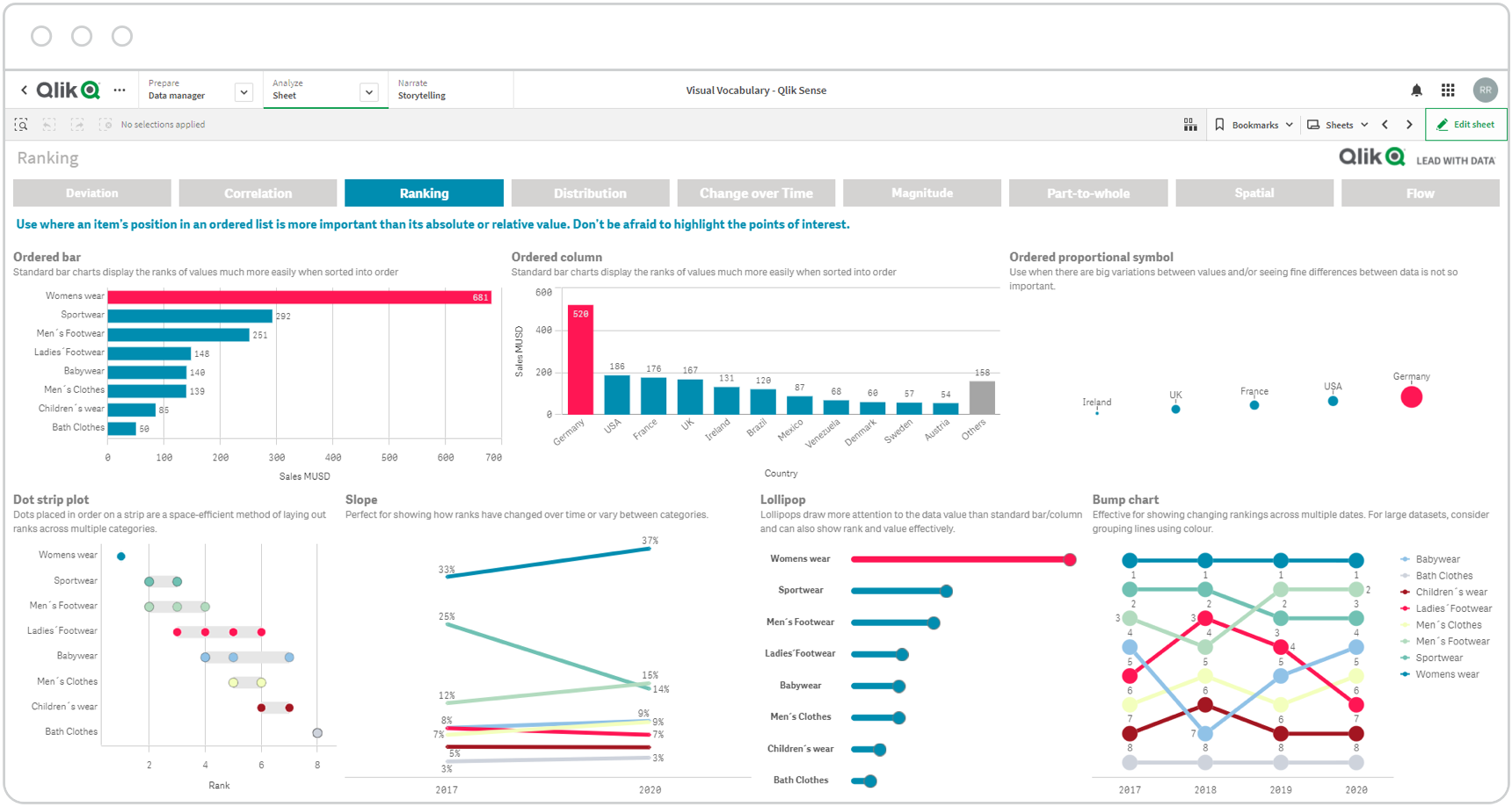The image size is (1512, 807).
Task: Click the 37% label on slope chart
Action: pos(650,541)
